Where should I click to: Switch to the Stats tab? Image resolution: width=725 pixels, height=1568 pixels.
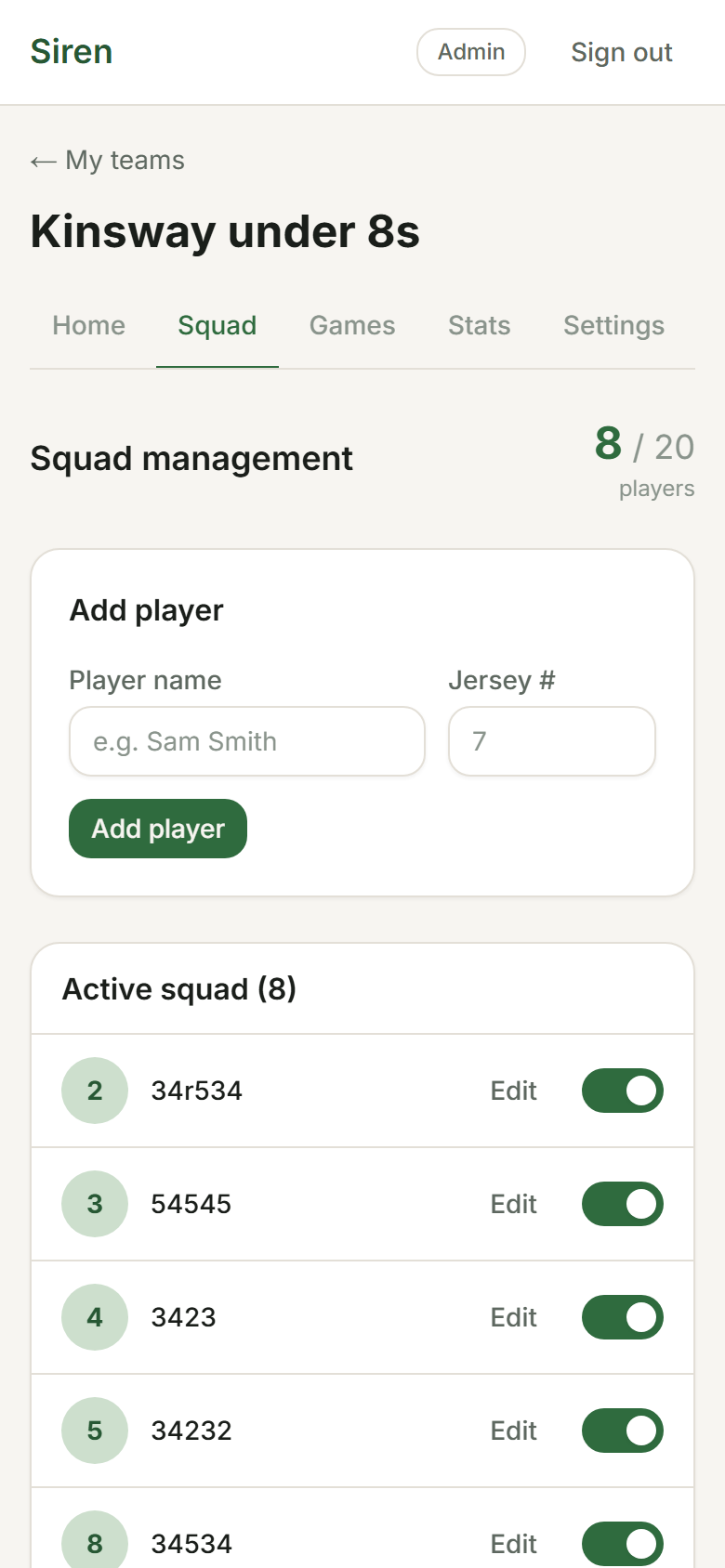point(479,326)
